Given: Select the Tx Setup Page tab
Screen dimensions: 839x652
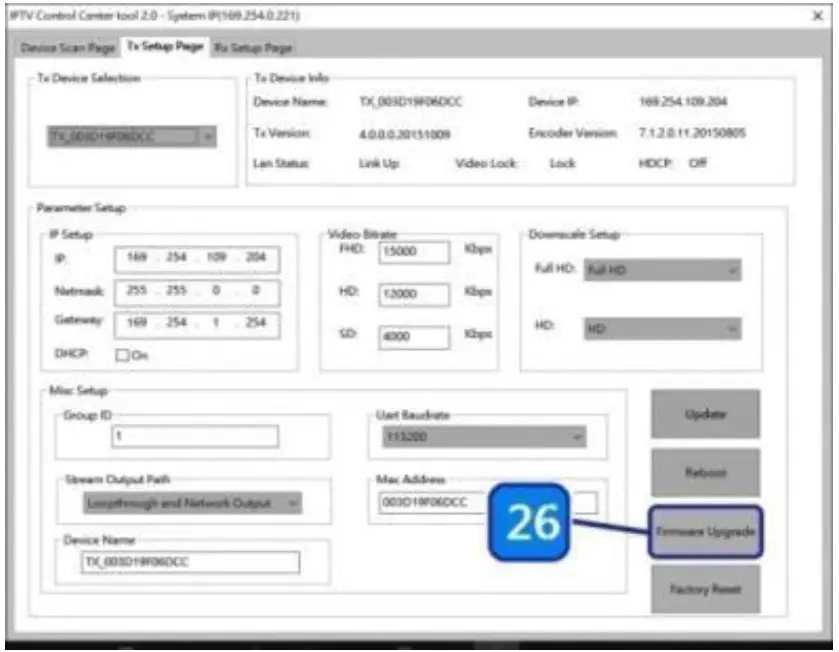Looking at the screenshot, I should click(165, 47).
